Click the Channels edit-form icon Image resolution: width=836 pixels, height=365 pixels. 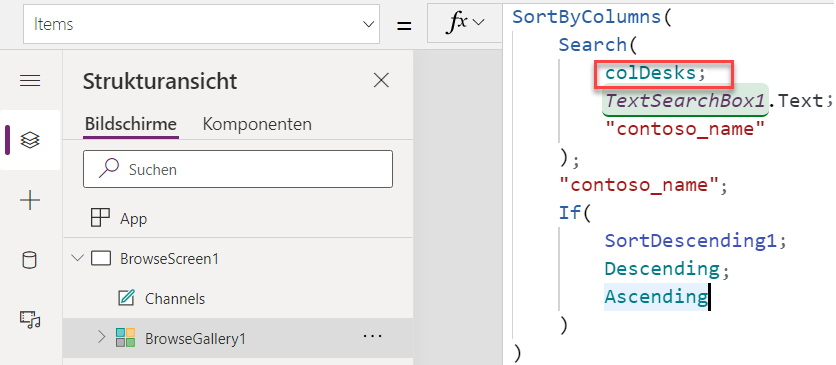point(126,298)
